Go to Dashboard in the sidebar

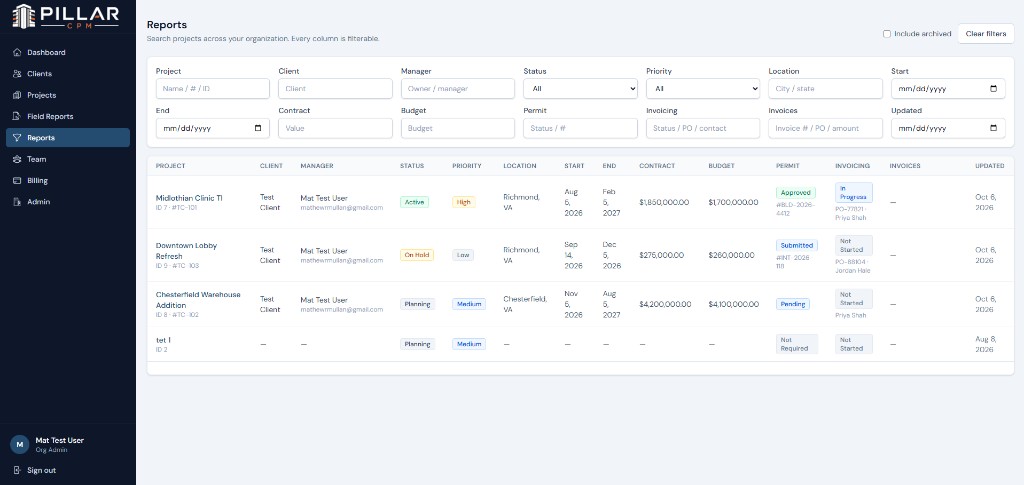pyautogui.click(x=68, y=52)
